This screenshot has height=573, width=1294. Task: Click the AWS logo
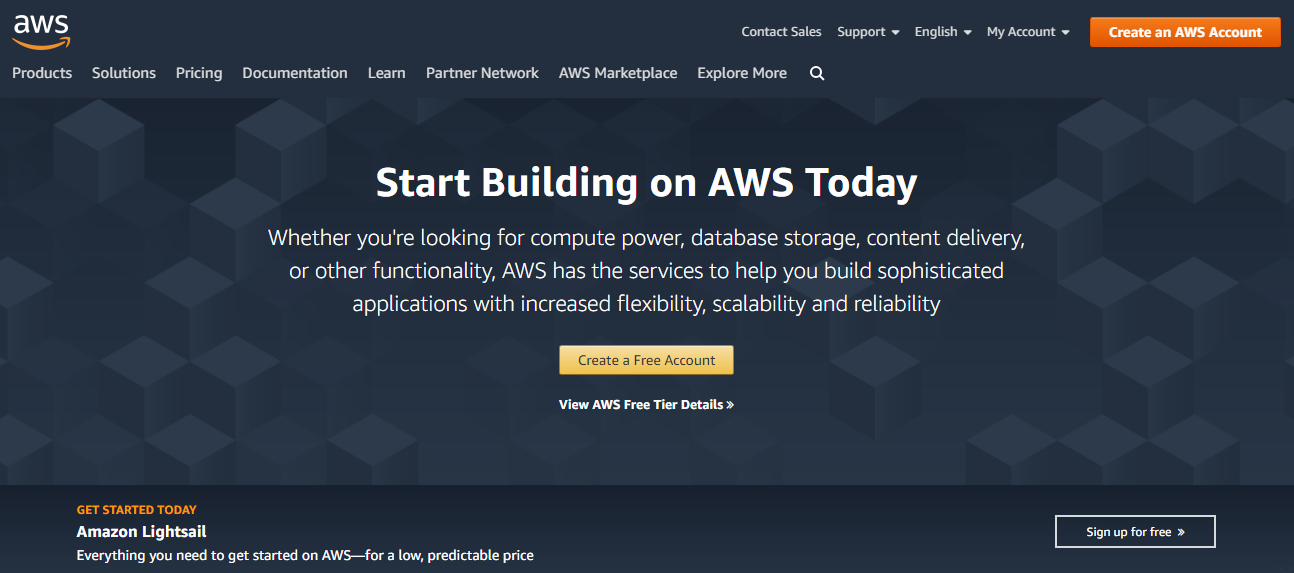pos(41,32)
